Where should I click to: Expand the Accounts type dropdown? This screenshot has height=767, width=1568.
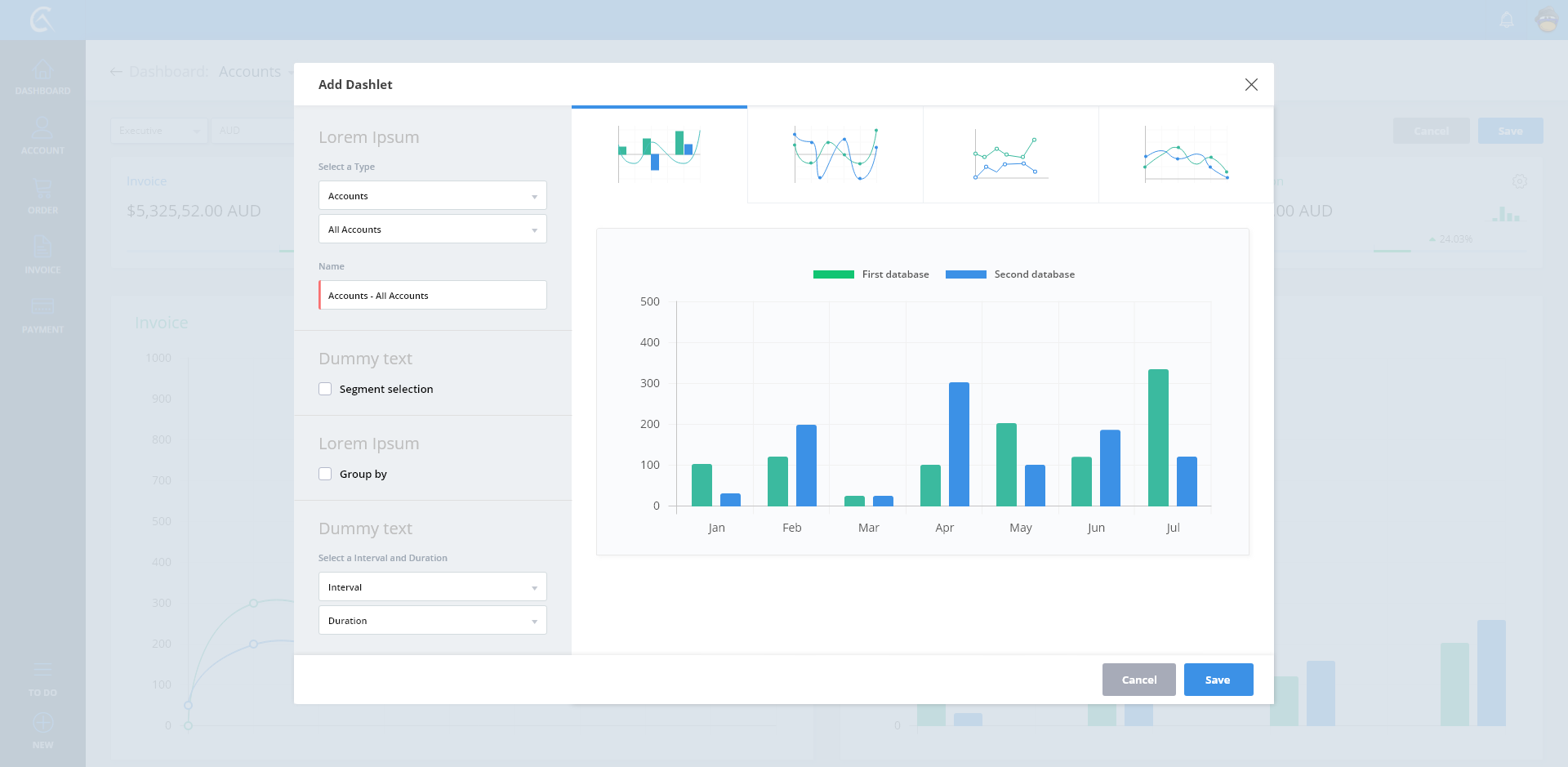[432, 196]
